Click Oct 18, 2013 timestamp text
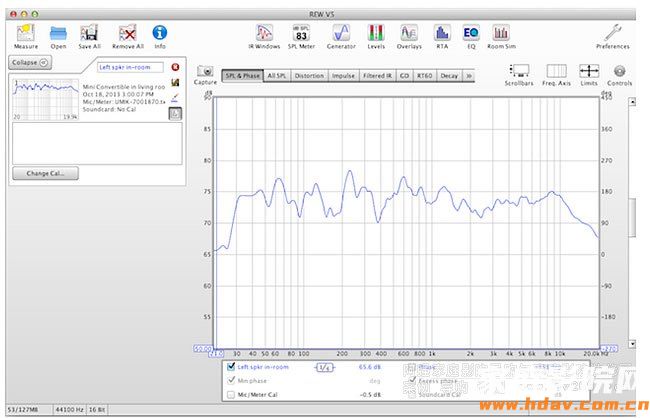 tap(119, 94)
